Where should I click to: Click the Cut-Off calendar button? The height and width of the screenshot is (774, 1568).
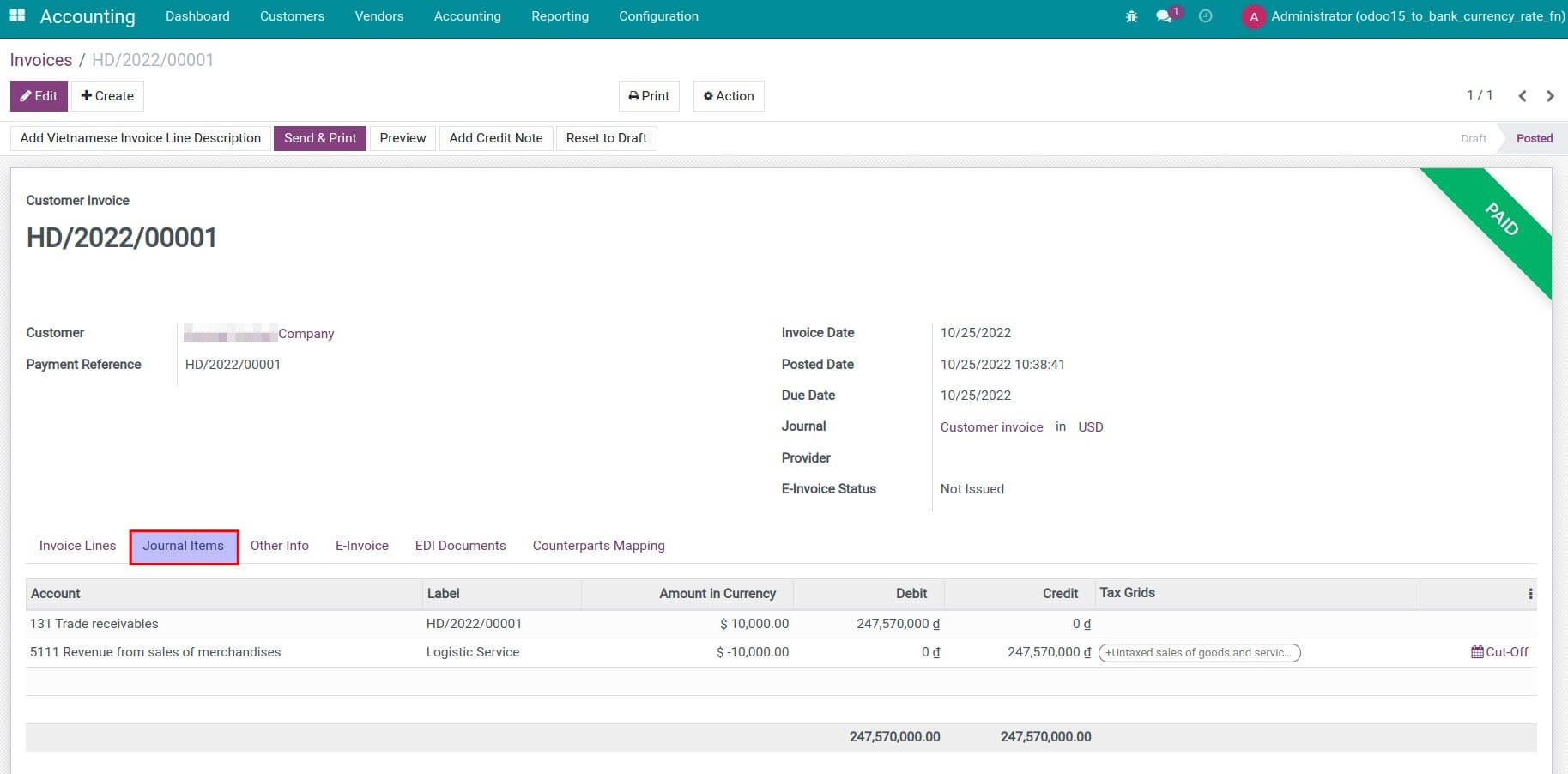pyautogui.click(x=1499, y=652)
